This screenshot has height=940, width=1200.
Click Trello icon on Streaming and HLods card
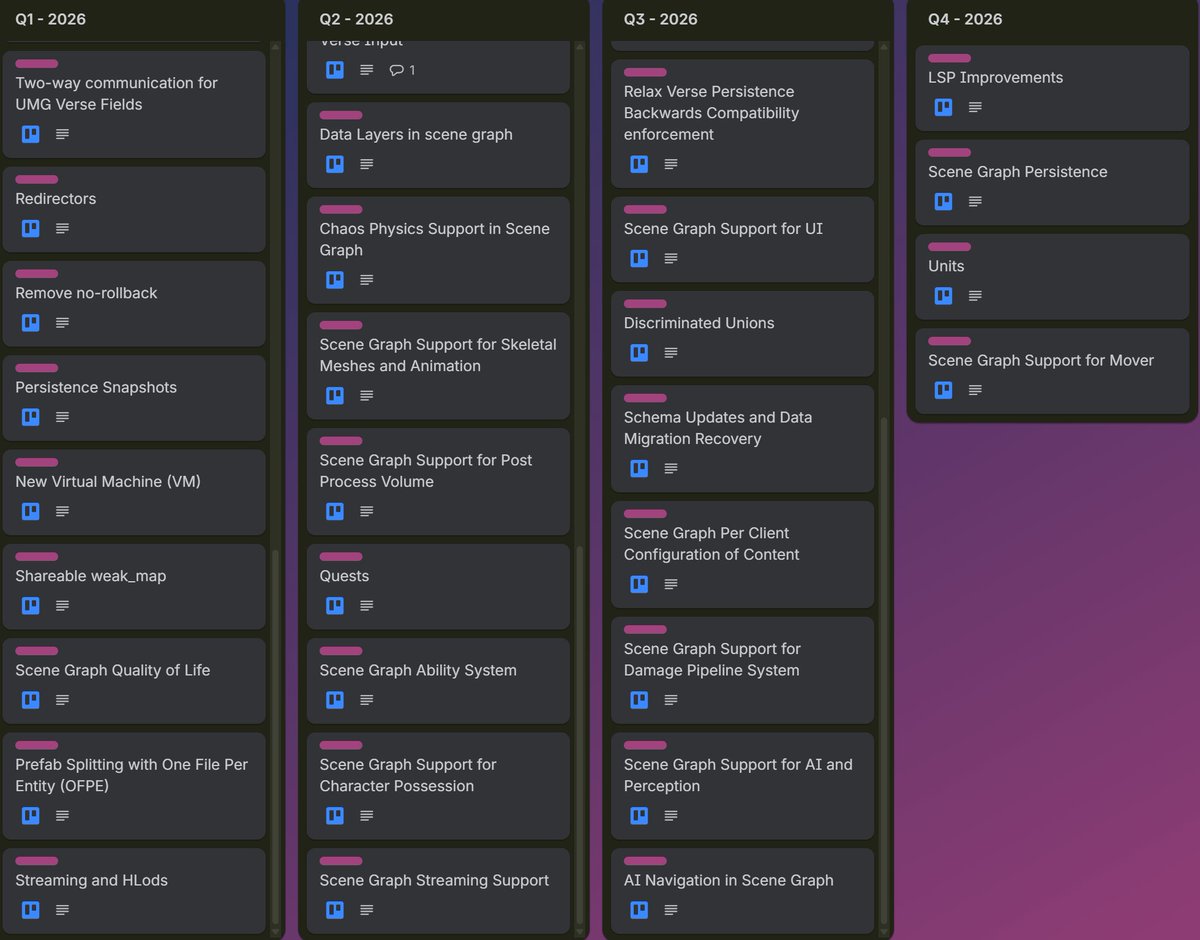tap(31, 910)
